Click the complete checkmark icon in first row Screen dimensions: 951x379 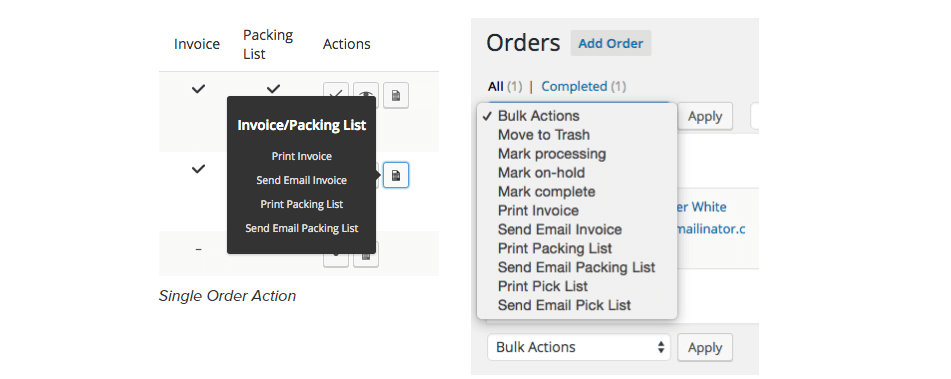coord(336,90)
